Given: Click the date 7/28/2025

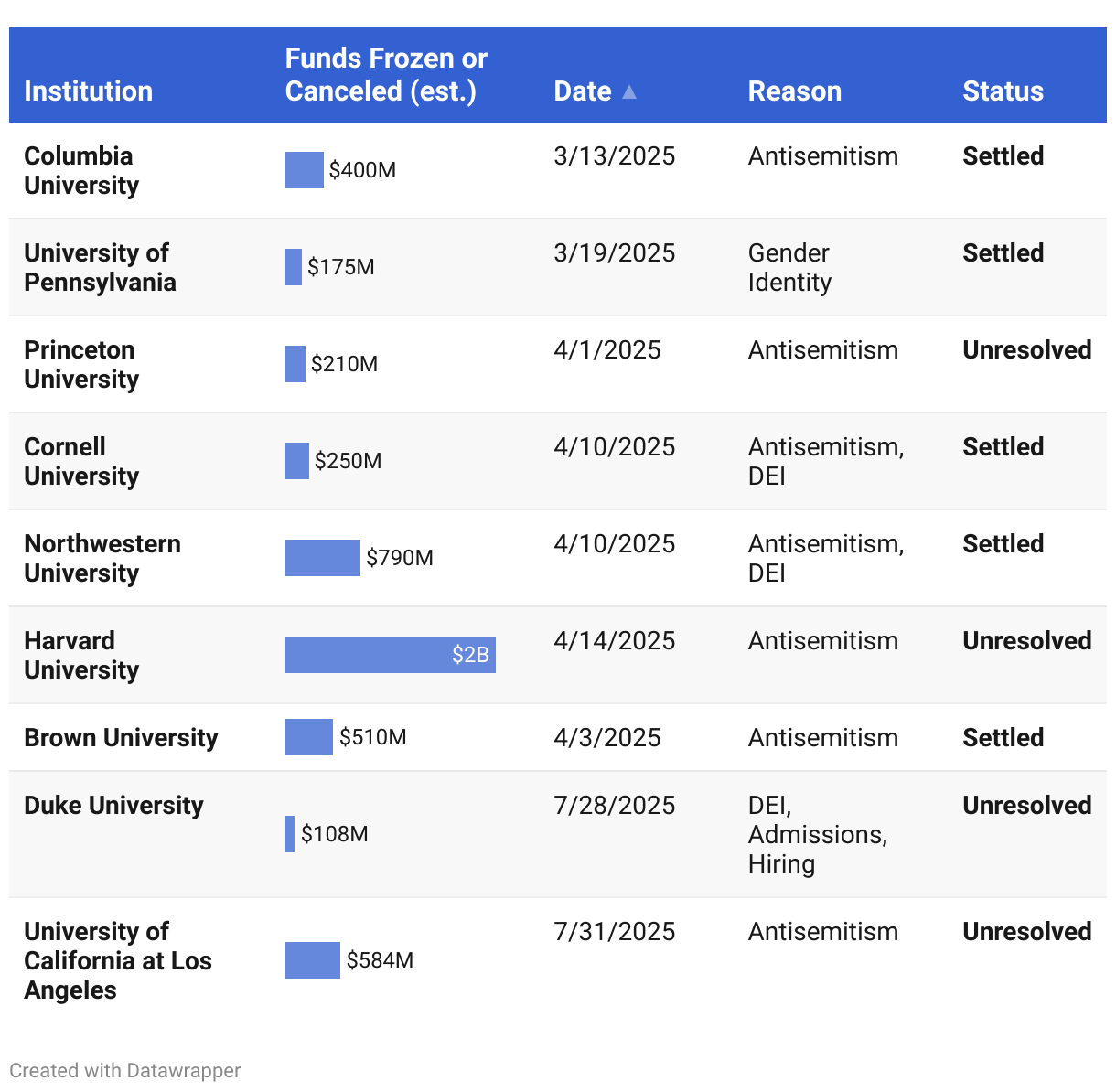Looking at the screenshot, I should coord(614,806).
